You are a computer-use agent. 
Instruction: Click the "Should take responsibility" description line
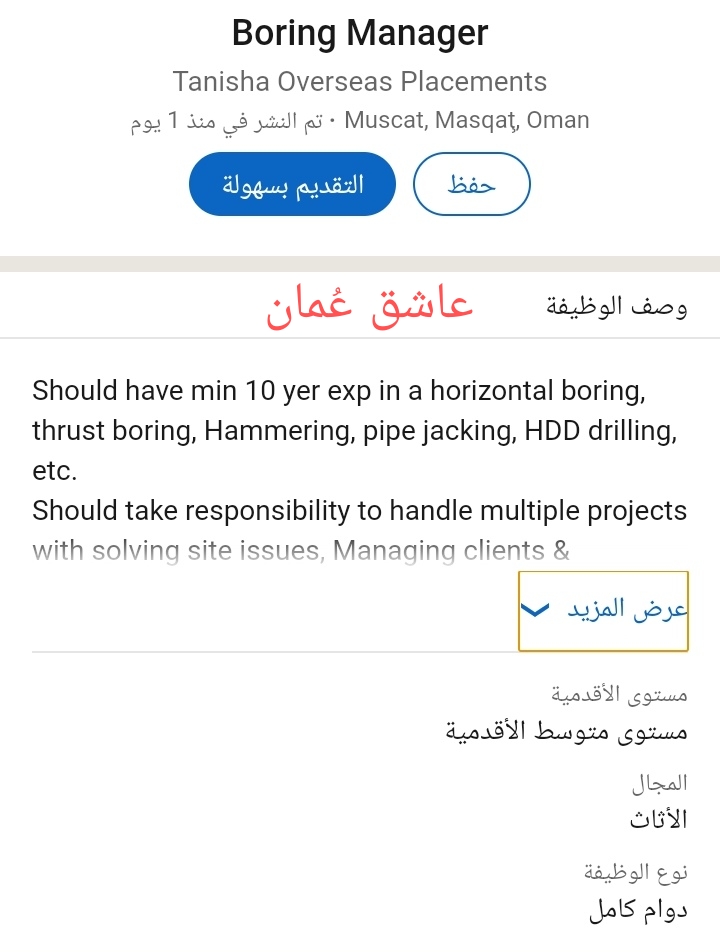[x=360, y=510]
